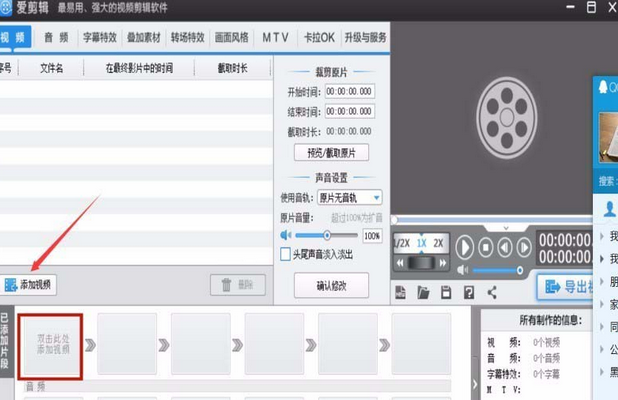Click the 添加视频 button

click(28, 285)
